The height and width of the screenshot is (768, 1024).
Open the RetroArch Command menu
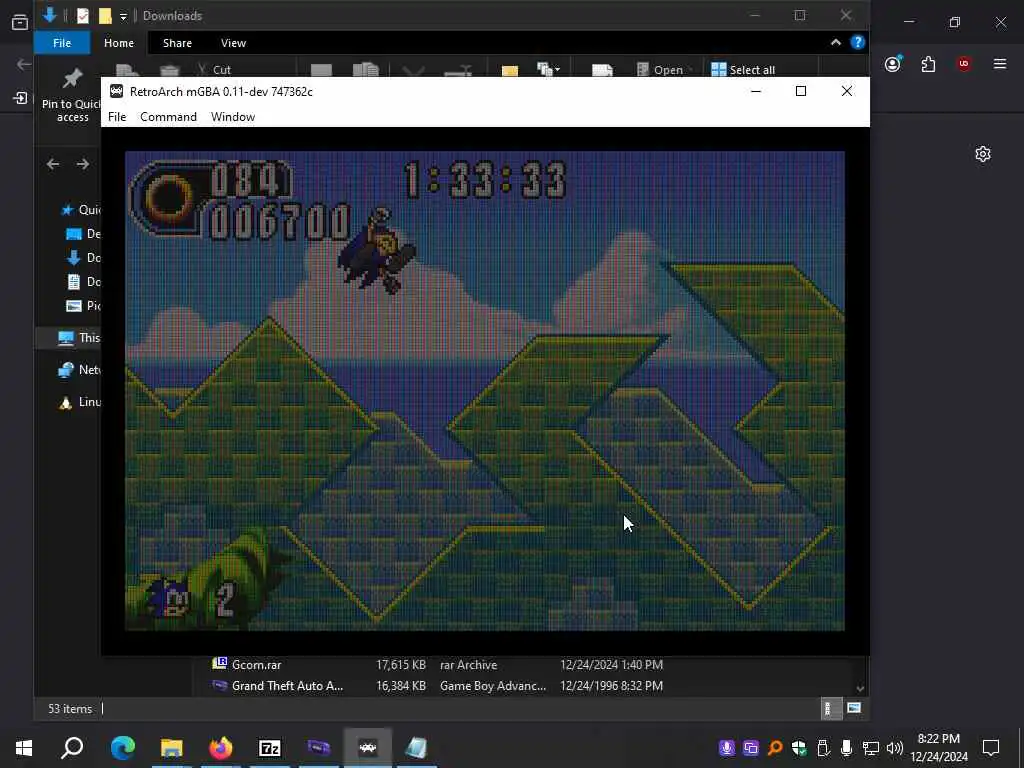tap(168, 117)
